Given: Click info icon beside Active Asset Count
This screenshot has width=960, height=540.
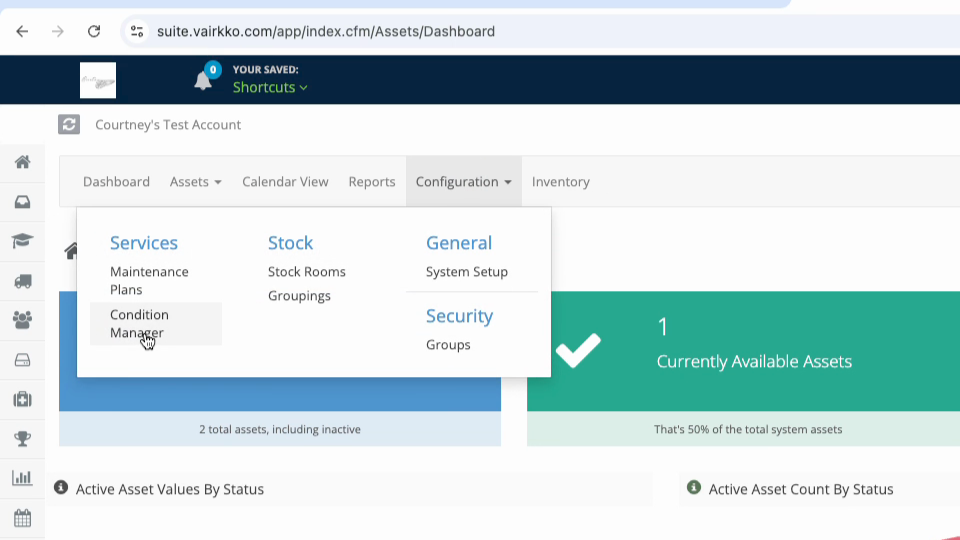Looking at the screenshot, I should point(694,487).
